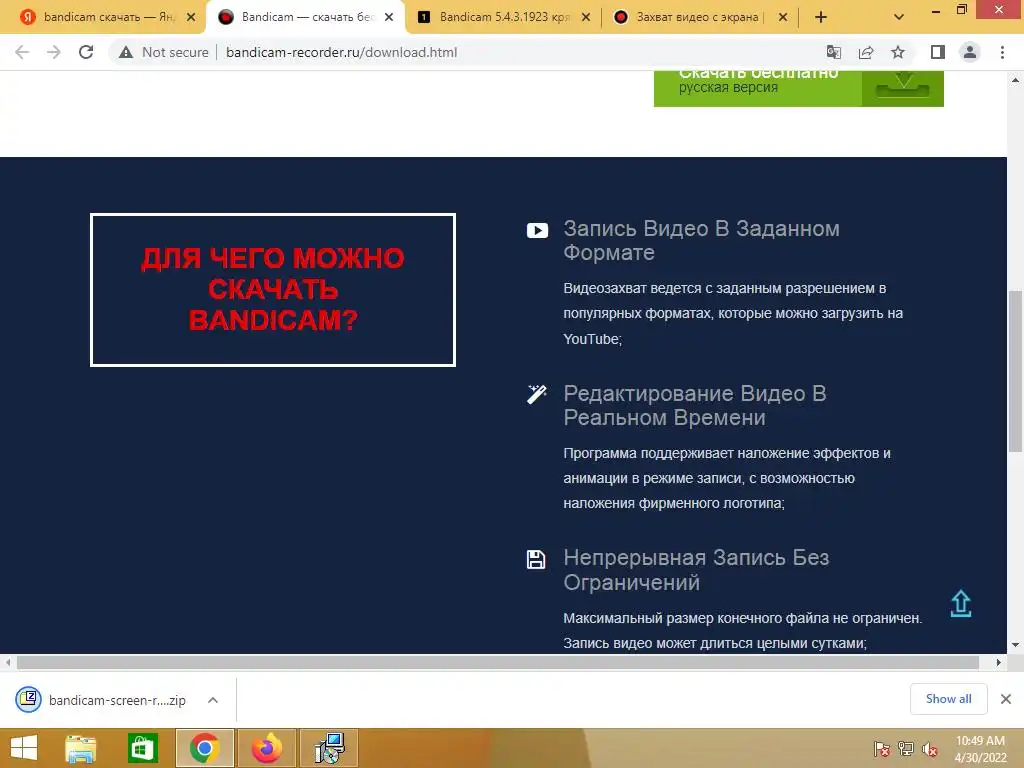
Task: Open the tab search dropdown
Action: click(899, 17)
